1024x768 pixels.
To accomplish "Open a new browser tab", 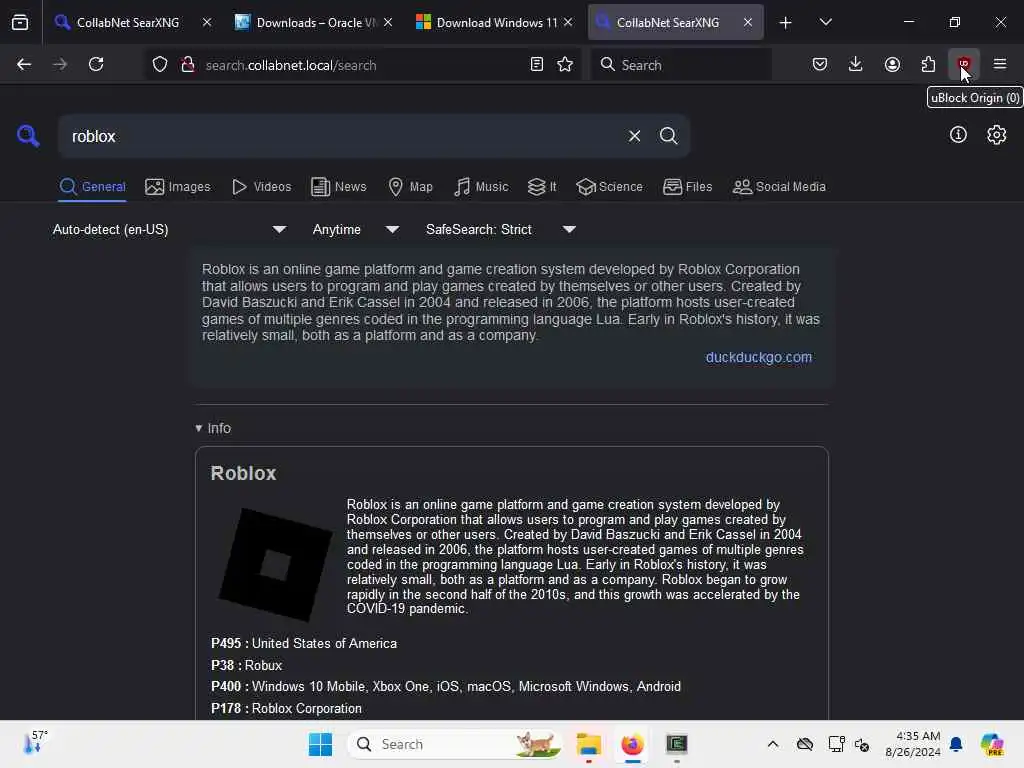I will point(786,23).
